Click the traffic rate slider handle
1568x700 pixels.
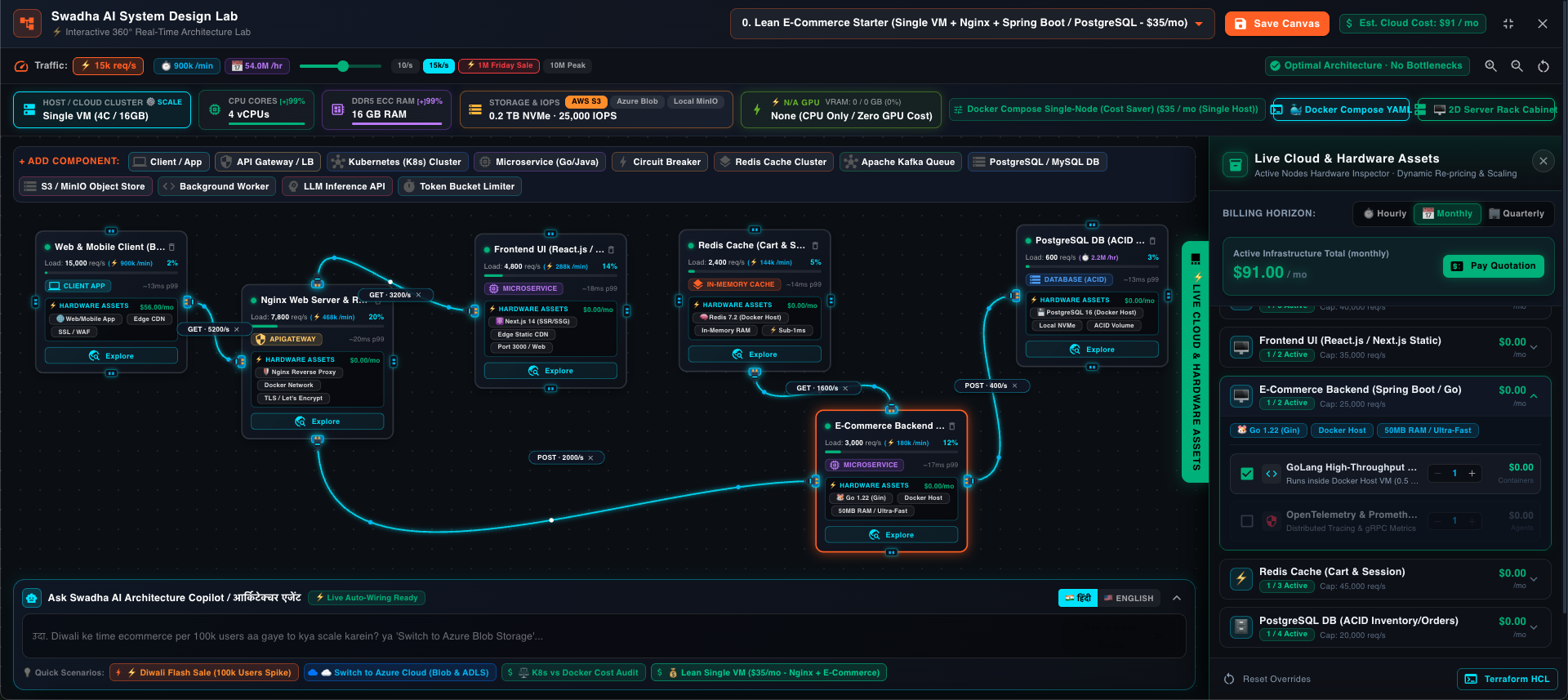point(343,66)
